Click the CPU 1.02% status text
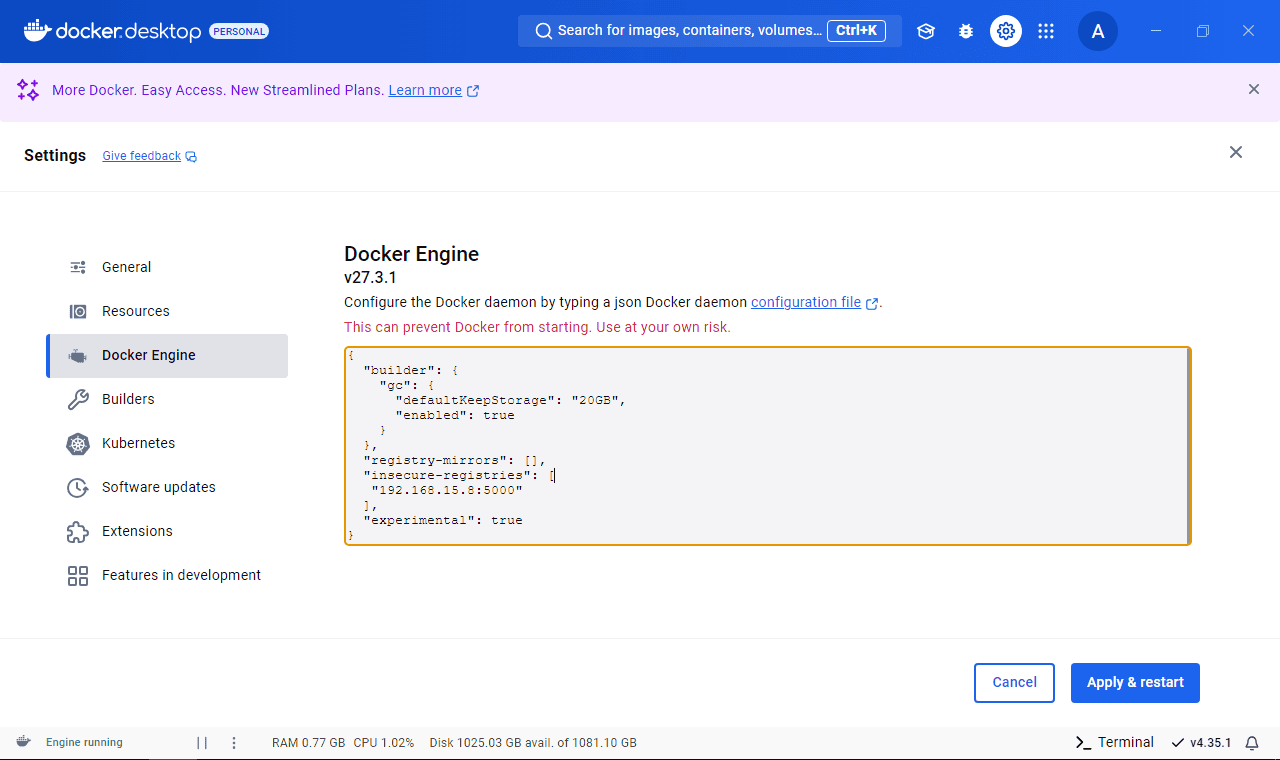 384,743
